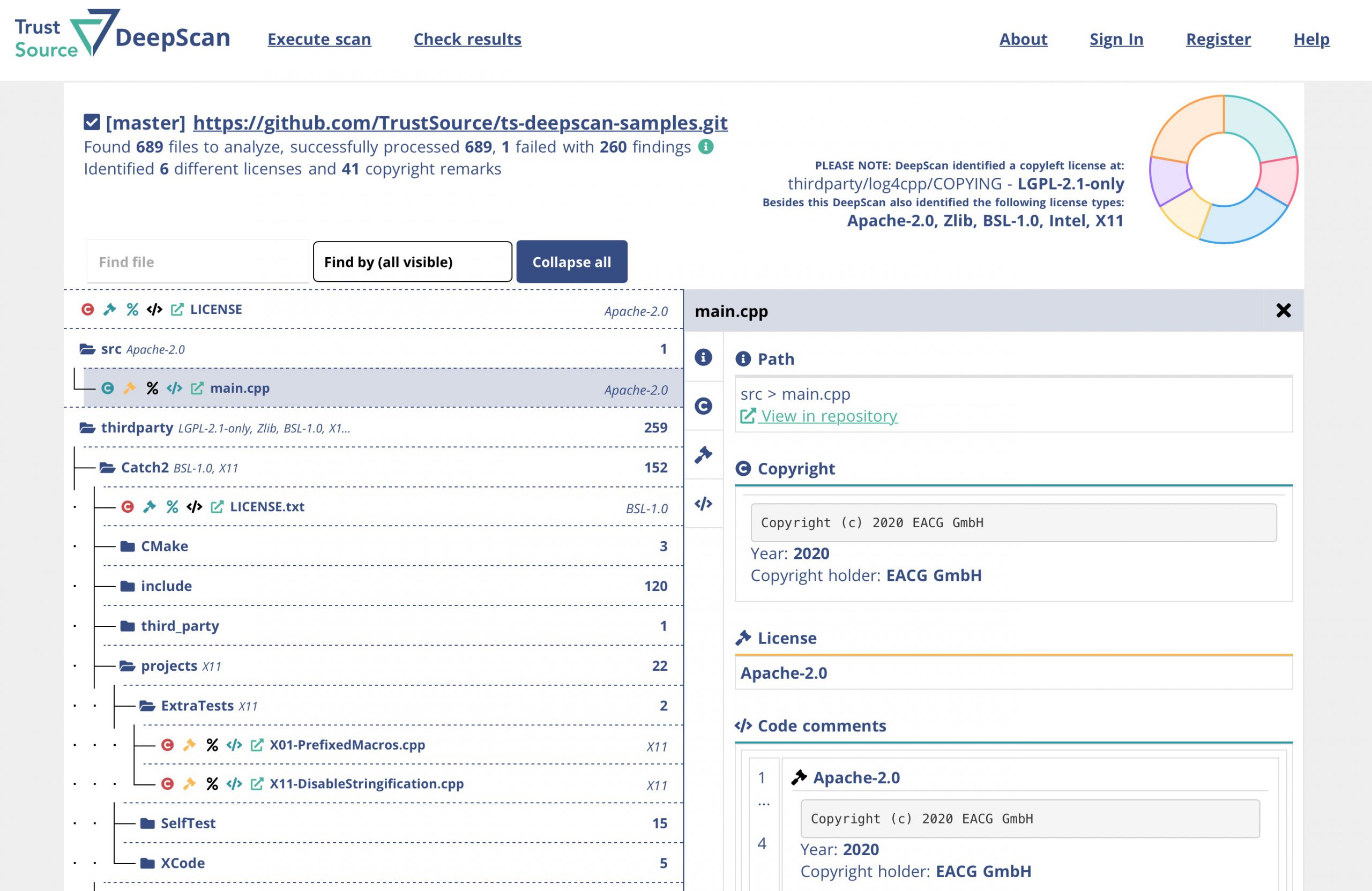The width and height of the screenshot is (1372, 891).
Task: Expand the third_party folder
Action: pos(128,626)
